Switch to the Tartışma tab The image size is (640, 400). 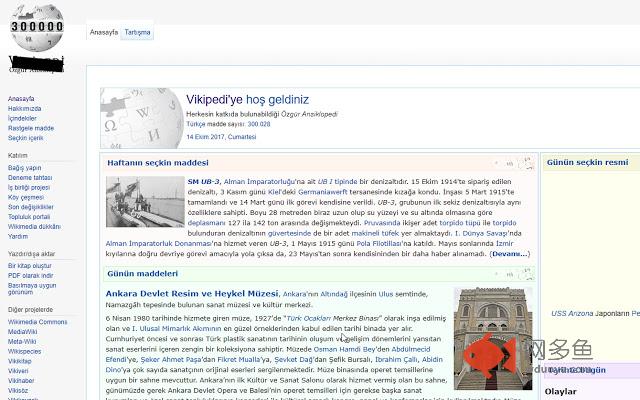coord(137,32)
